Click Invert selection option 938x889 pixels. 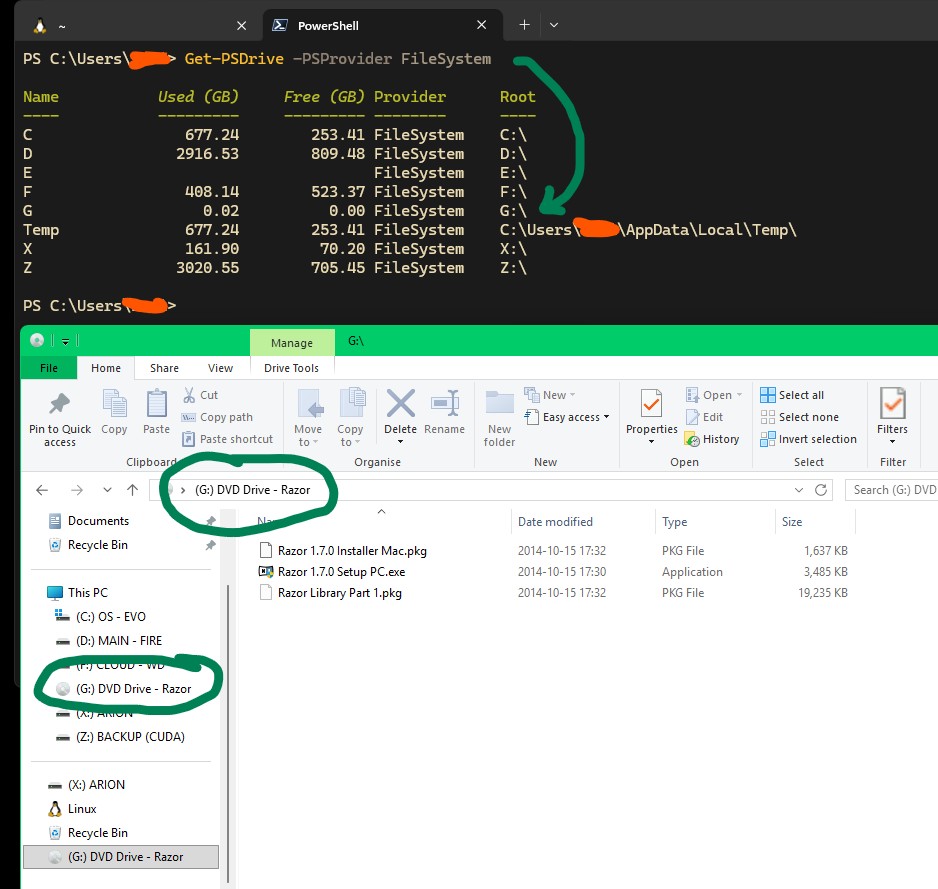(808, 439)
